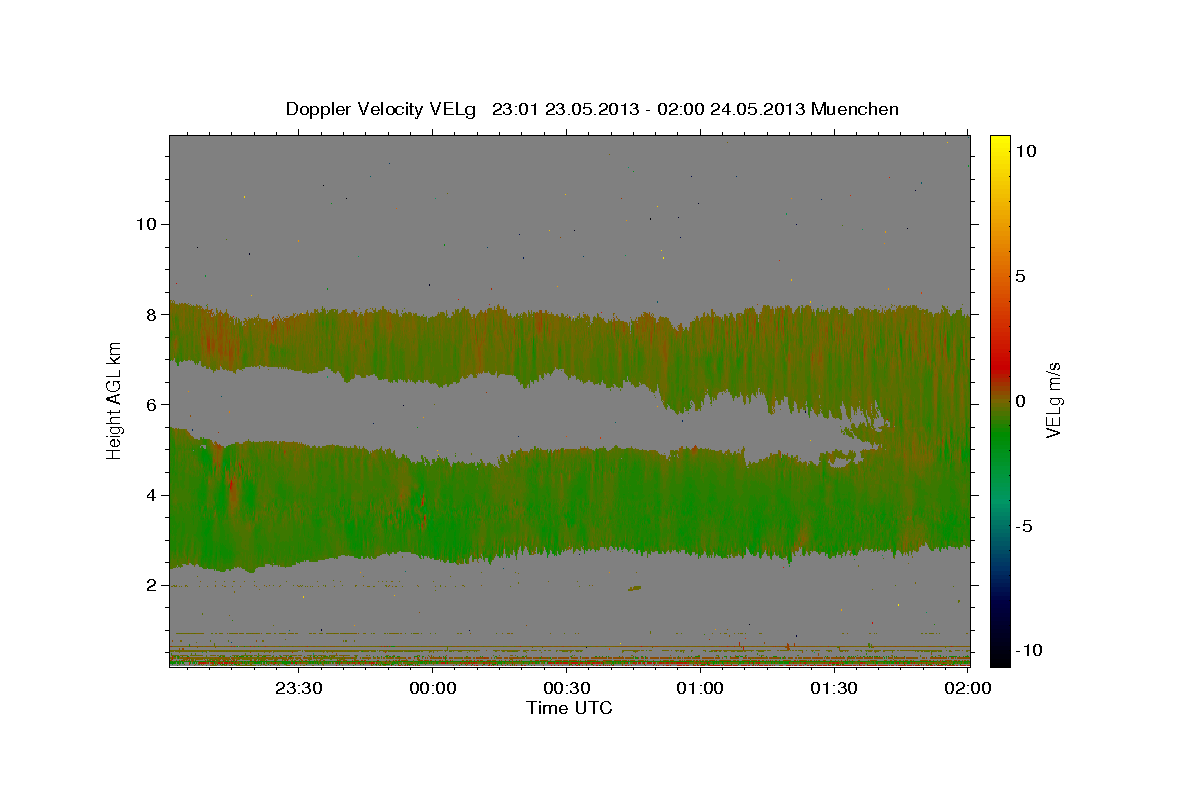The width and height of the screenshot is (1200, 800).
Task: Click the colorbar tick label '5'
Action: tap(1021, 276)
